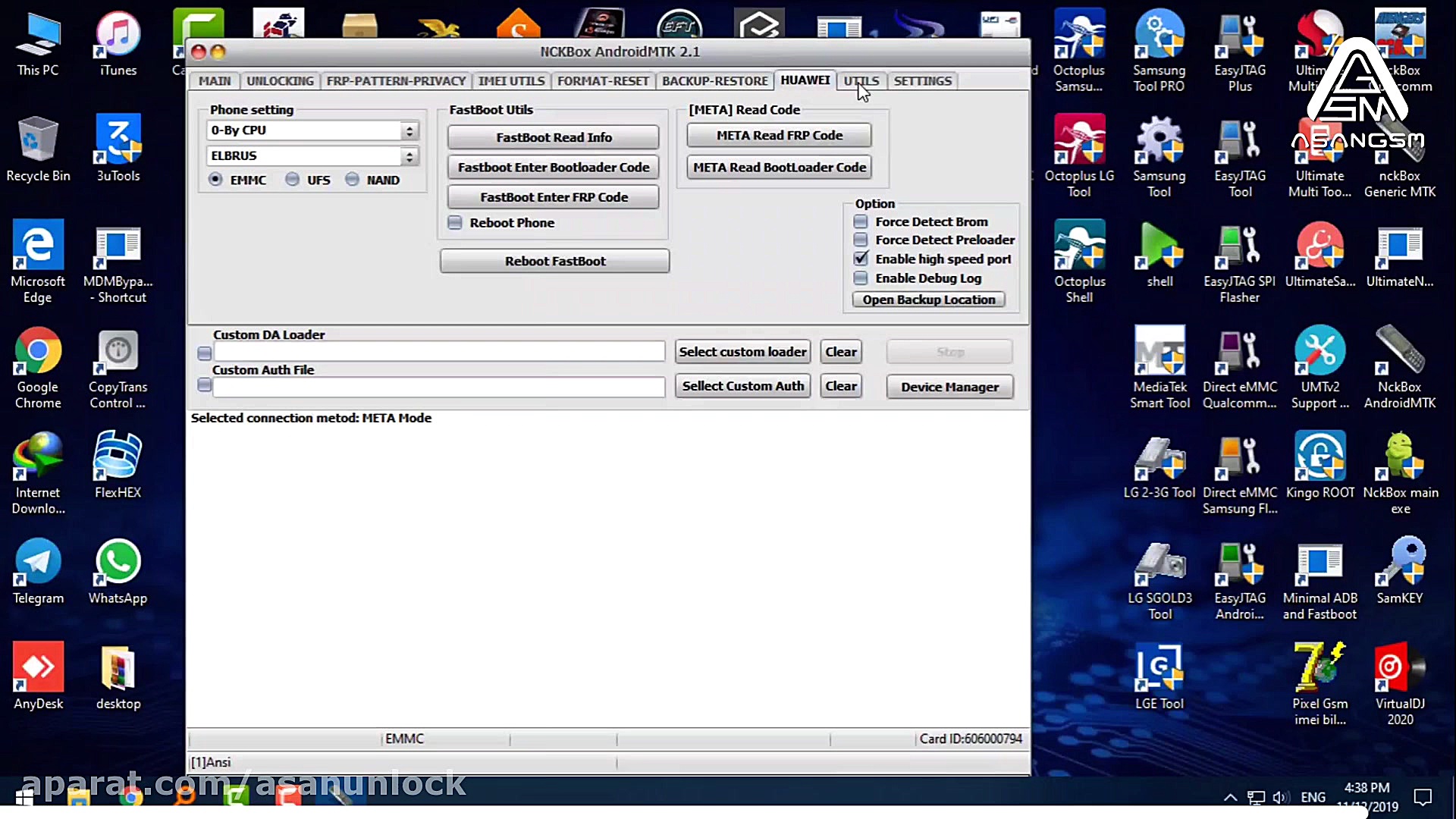The height and width of the screenshot is (819, 1456).
Task: Open CopyTrans Control desktop shortcut
Action: (x=118, y=368)
